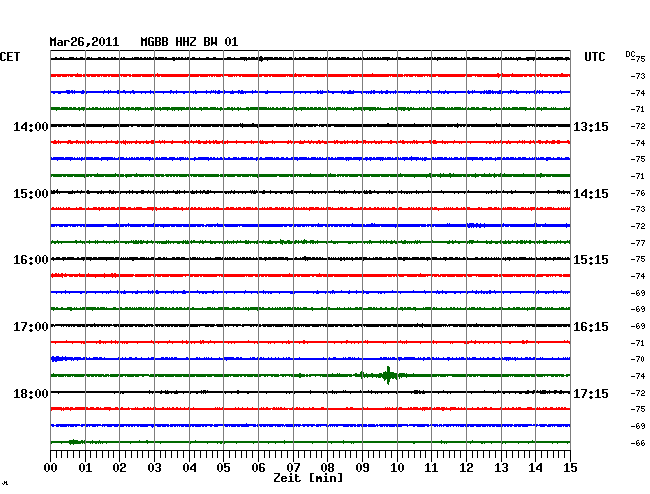Image resolution: width=650 pixels, height=494 pixels.
Task: Click minute label "05" on the time axis
Action: point(223,468)
